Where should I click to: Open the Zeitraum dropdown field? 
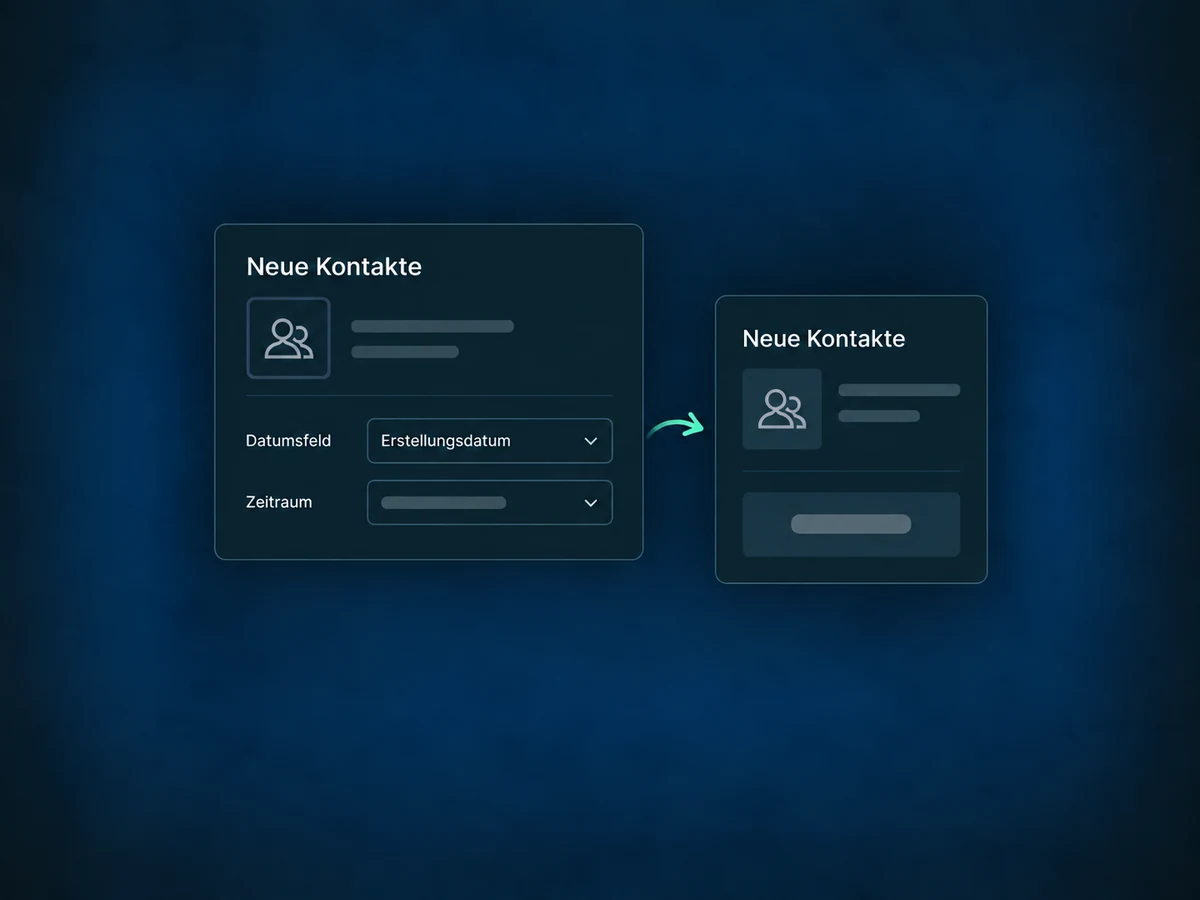pos(490,502)
